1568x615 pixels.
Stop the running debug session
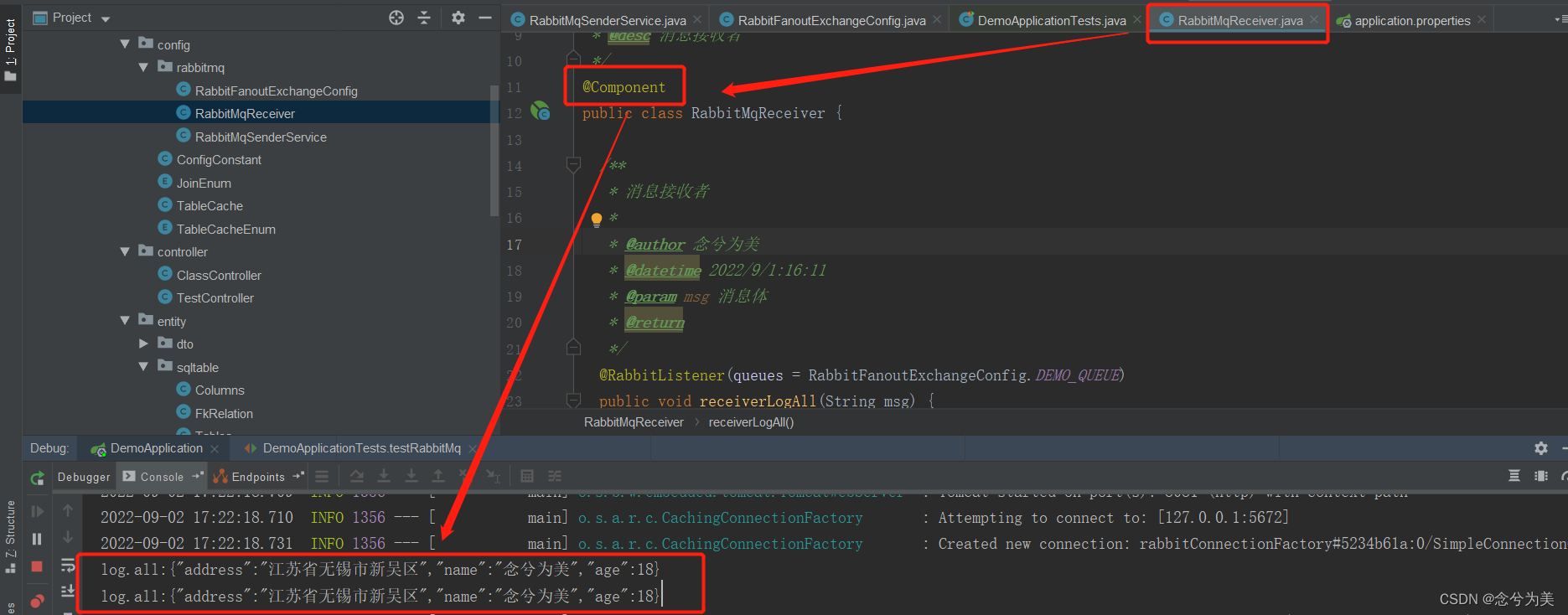[x=37, y=567]
